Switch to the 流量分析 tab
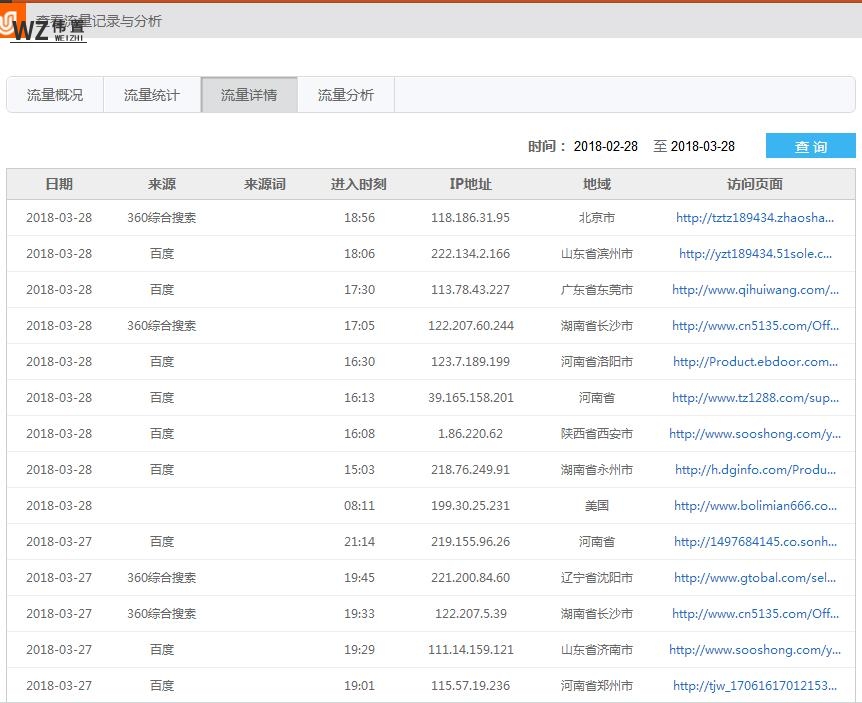Viewport: 862px width, 703px height. (x=345, y=94)
